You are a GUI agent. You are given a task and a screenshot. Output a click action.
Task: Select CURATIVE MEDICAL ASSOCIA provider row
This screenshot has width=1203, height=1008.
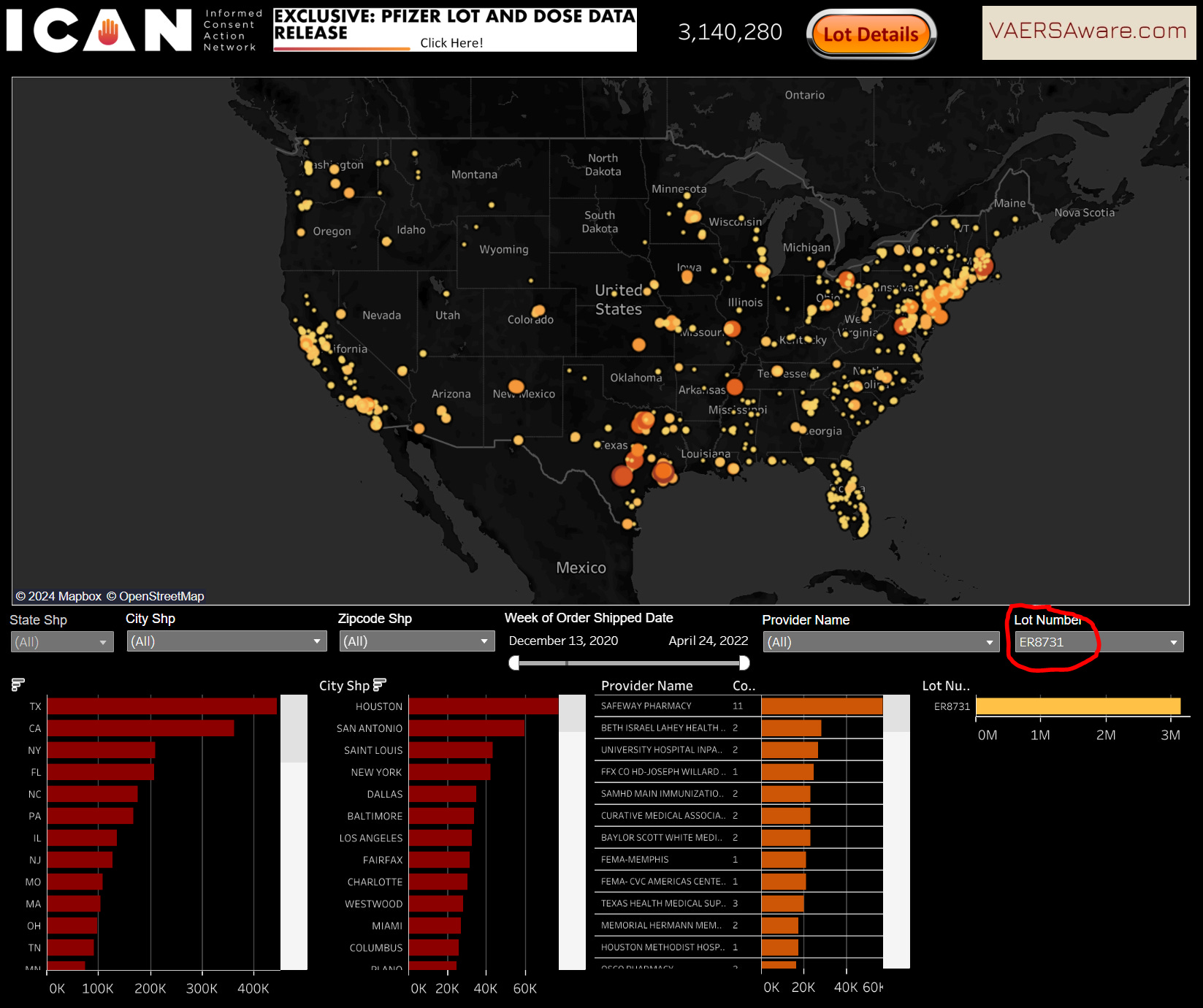coord(739,815)
